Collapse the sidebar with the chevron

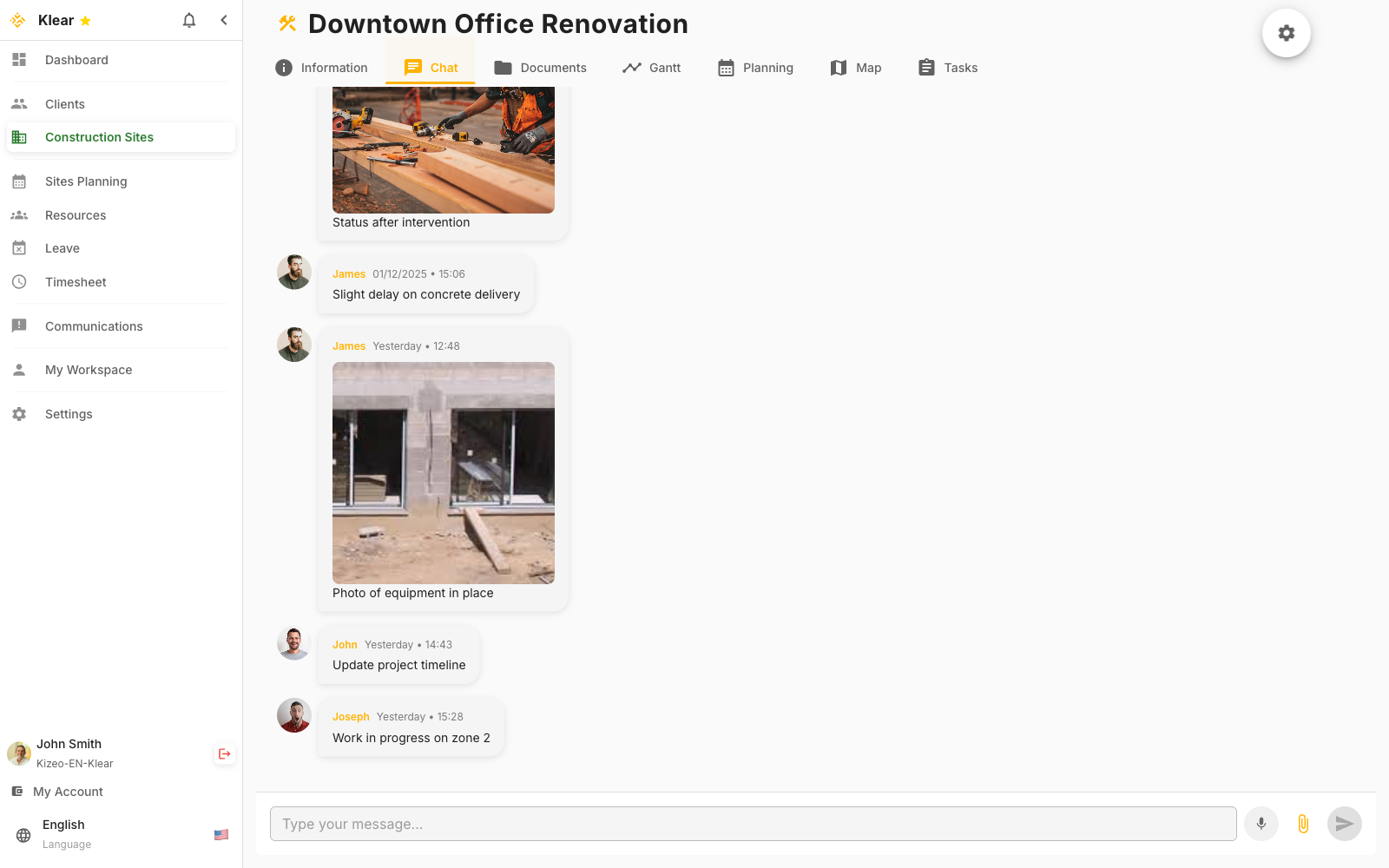pyautogui.click(x=224, y=20)
